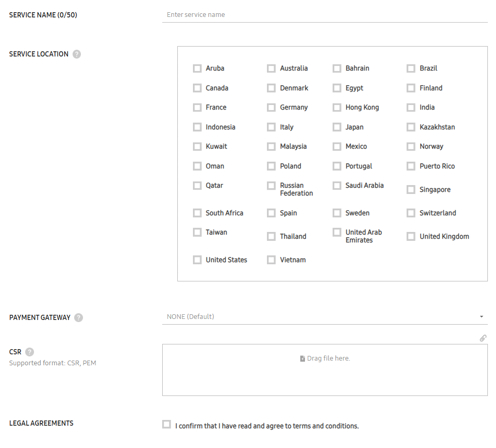Click the Service Location help icon
496x448 pixels.
tap(77, 54)
